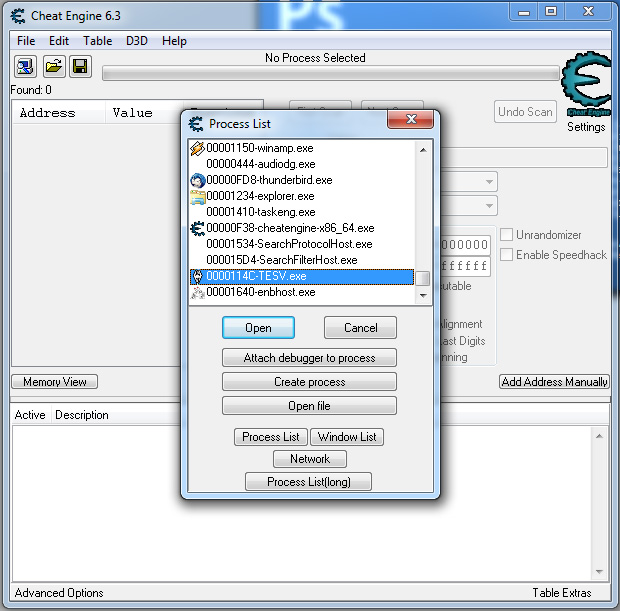Click the process list scrollbar thumb
620x611 pixels.
[x=423, y=278]
